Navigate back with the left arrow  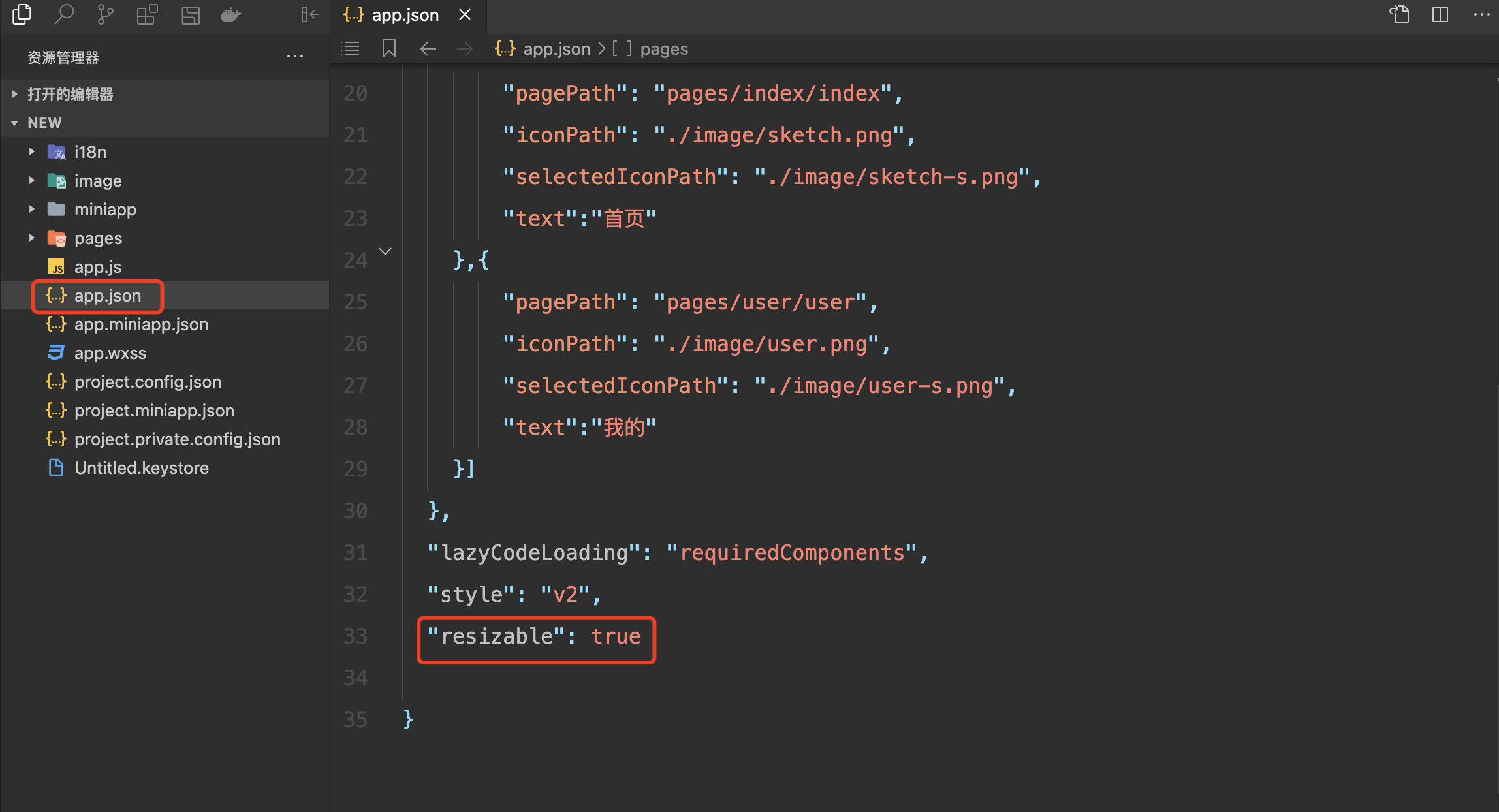[428, 49]
